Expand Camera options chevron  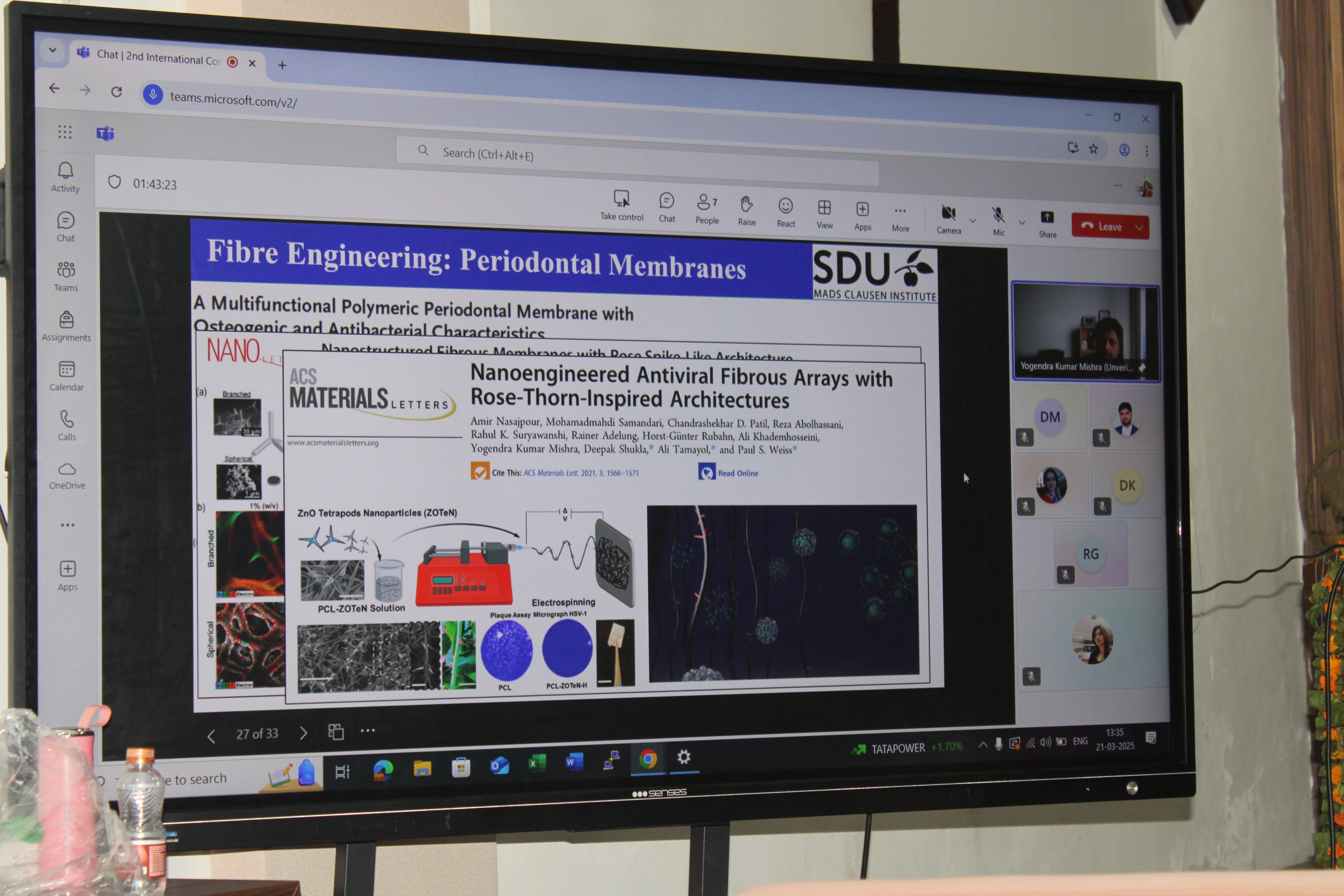(973, 221)
